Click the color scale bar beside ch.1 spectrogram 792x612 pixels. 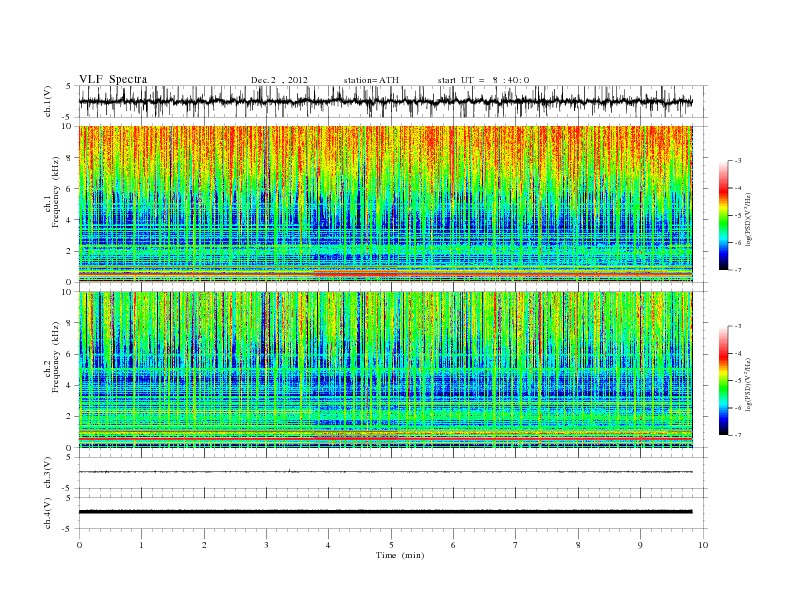pos(723,216)
